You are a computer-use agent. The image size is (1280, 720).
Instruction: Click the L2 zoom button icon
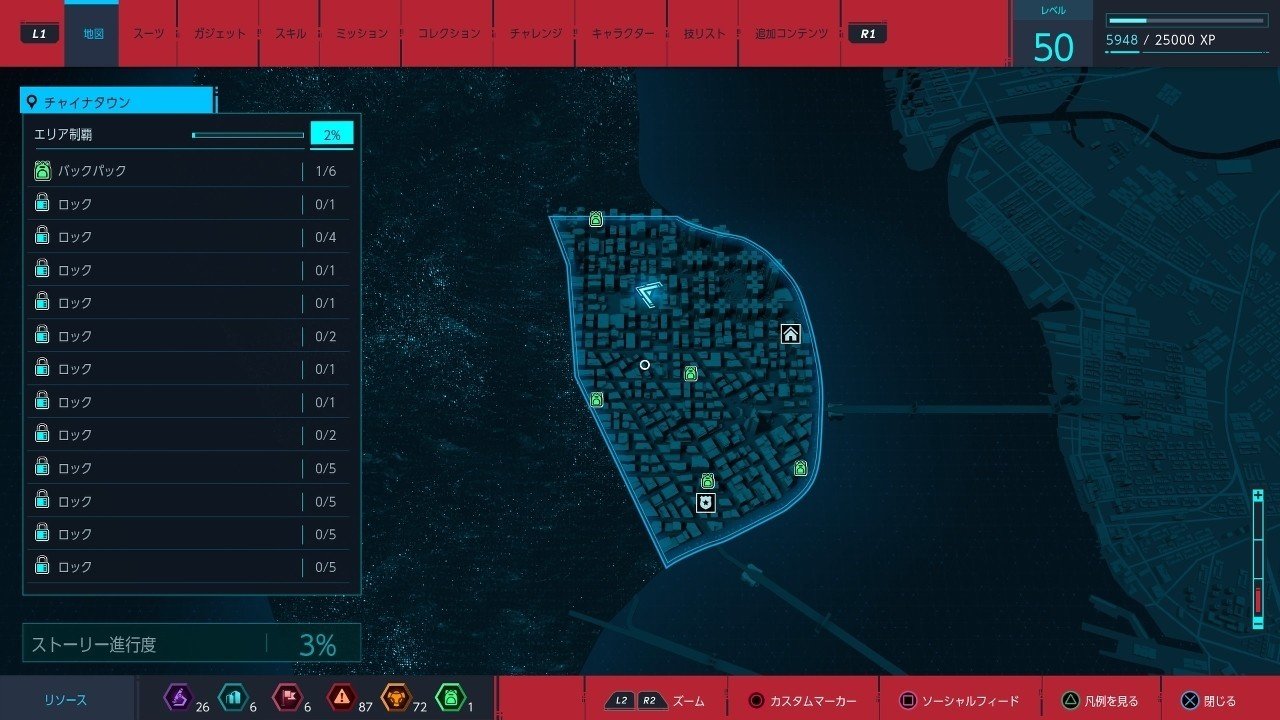[621, 701]
